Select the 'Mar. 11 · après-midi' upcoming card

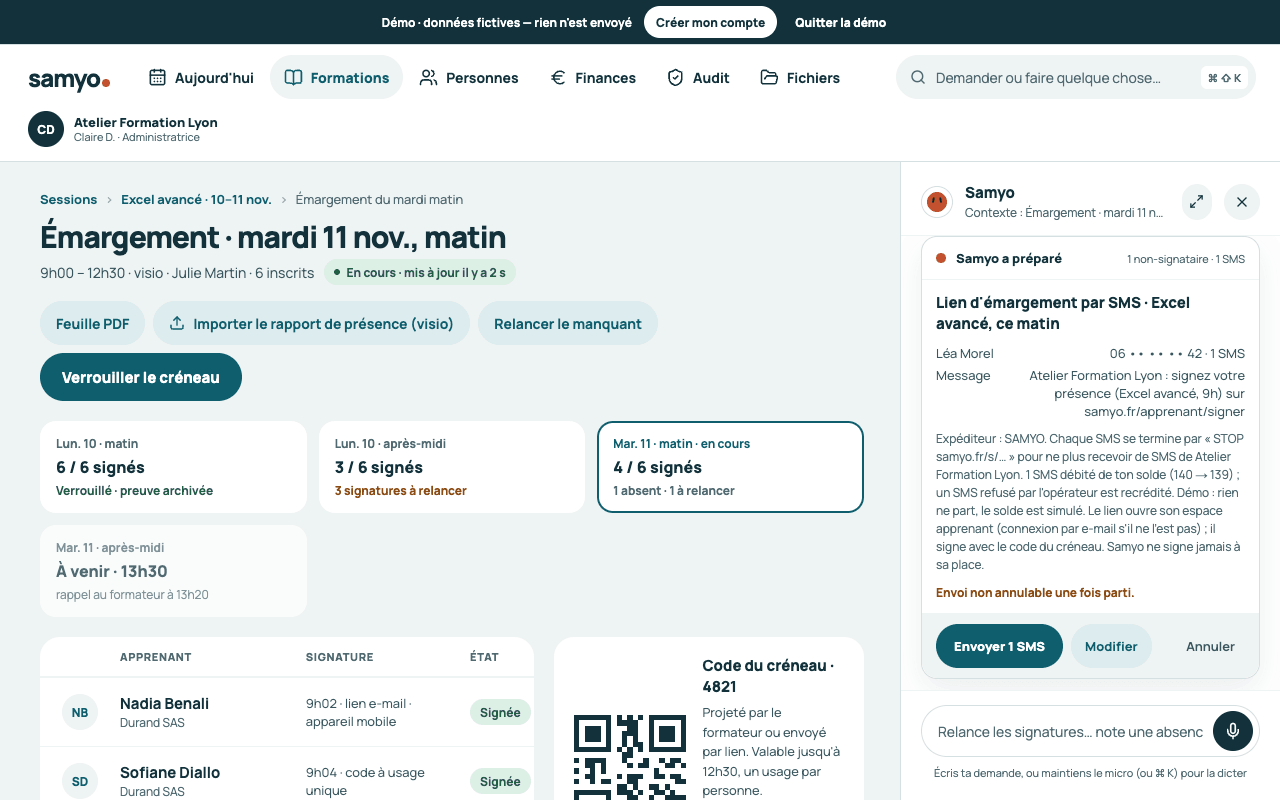click(x=173, y=571)
